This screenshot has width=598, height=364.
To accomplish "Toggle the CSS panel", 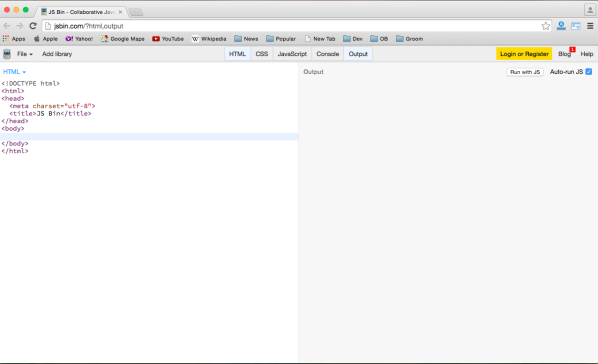I will click(x=262, y=54).
